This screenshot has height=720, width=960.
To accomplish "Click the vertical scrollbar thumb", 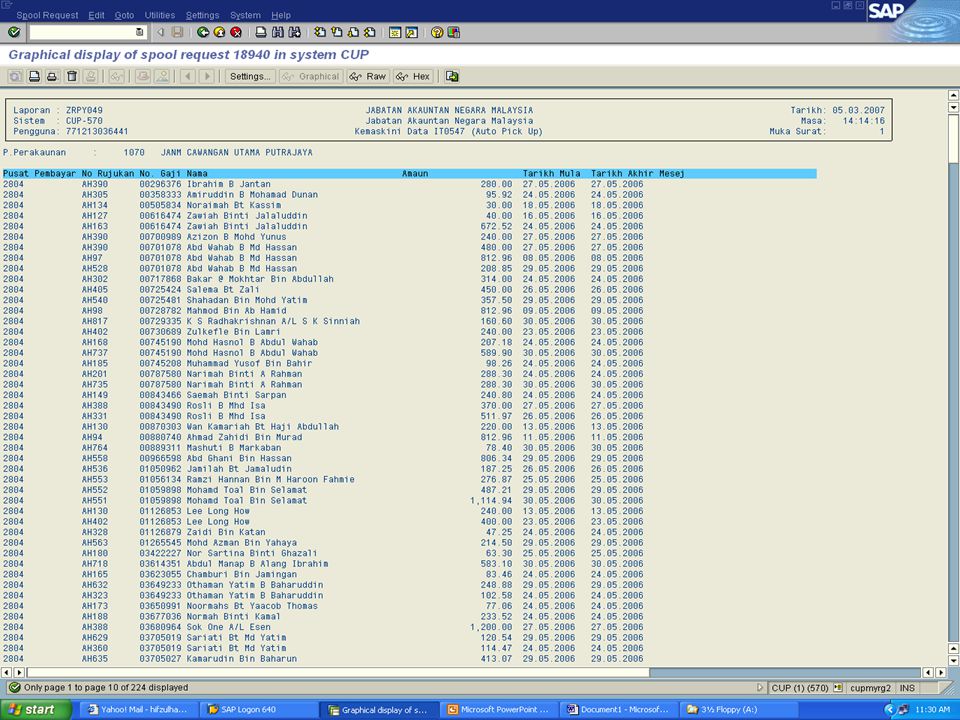I will pos(953,138).
